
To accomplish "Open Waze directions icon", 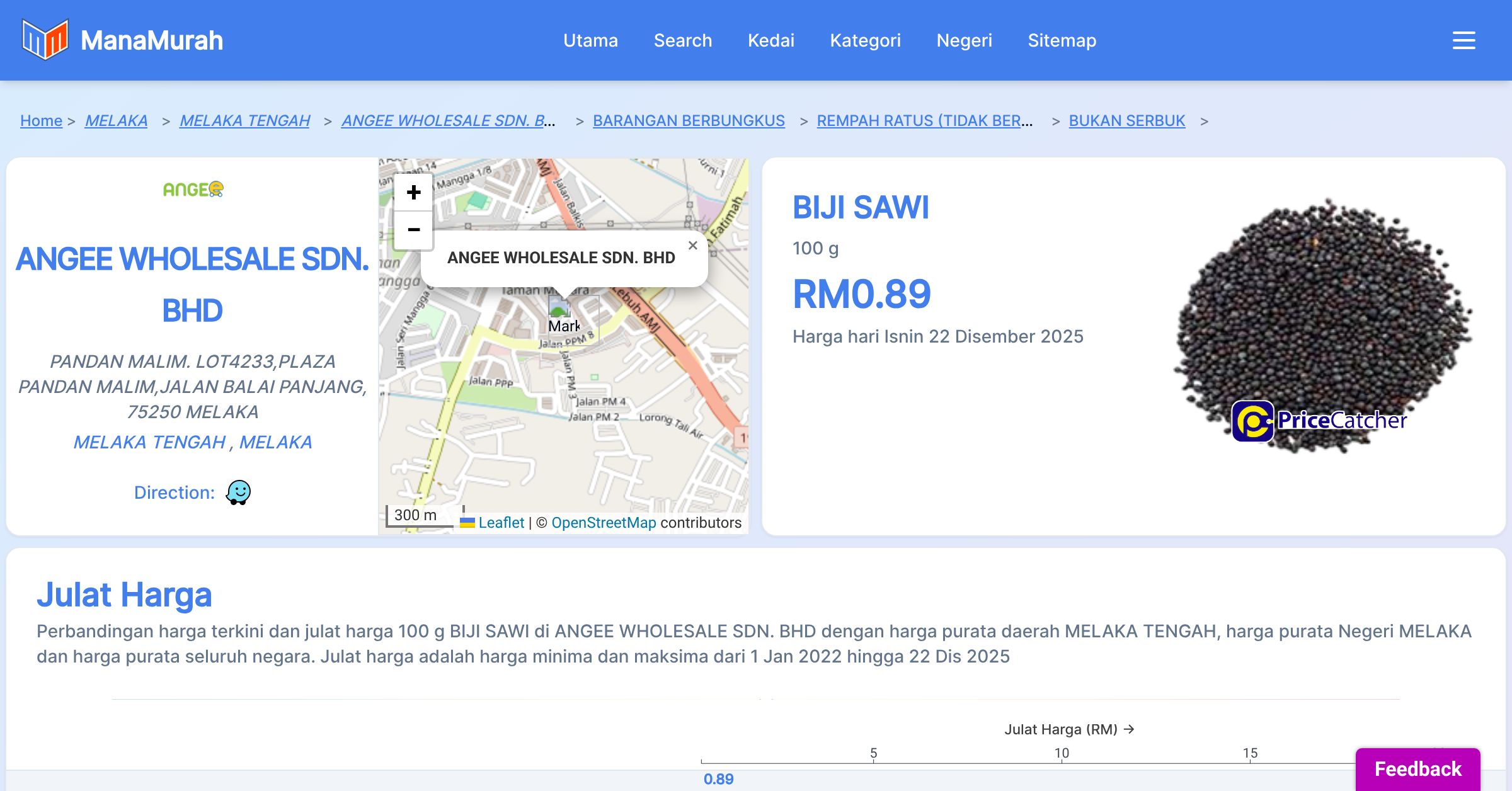I will click(238, 492).
